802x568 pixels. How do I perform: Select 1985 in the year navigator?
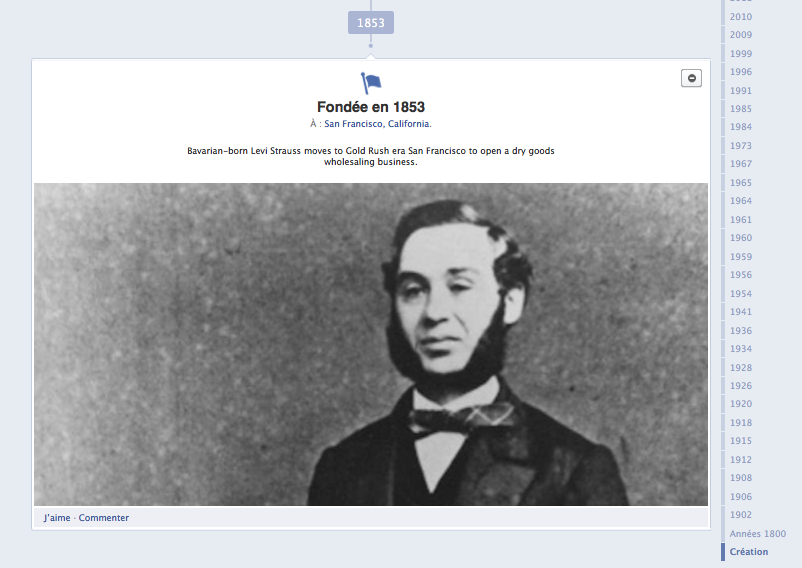pyautogui.click(x=741, y=109)
